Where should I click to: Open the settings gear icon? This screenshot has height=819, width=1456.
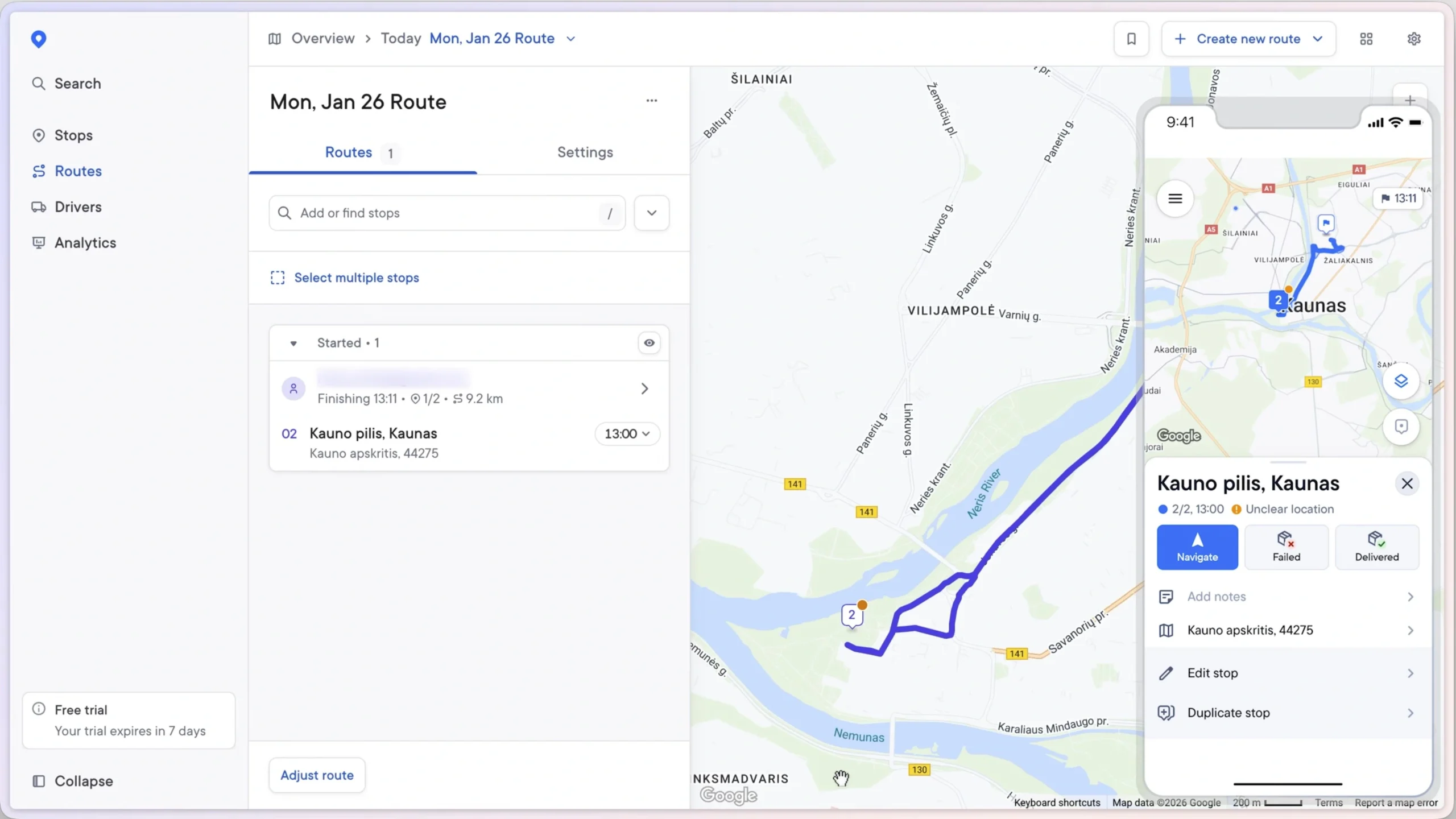point(1414,39)
